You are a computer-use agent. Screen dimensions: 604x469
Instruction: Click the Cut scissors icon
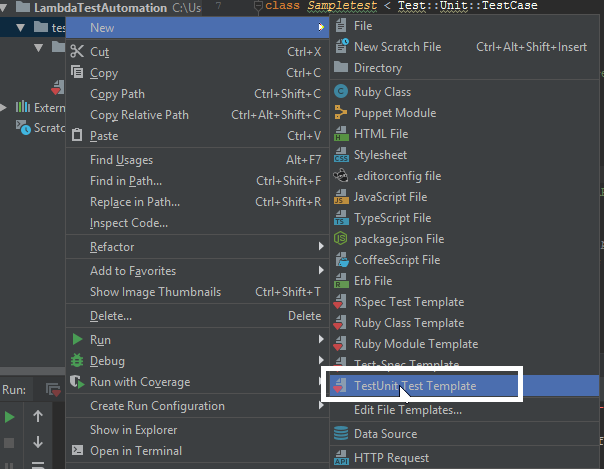pyautogui.click(x=77, y=51)
